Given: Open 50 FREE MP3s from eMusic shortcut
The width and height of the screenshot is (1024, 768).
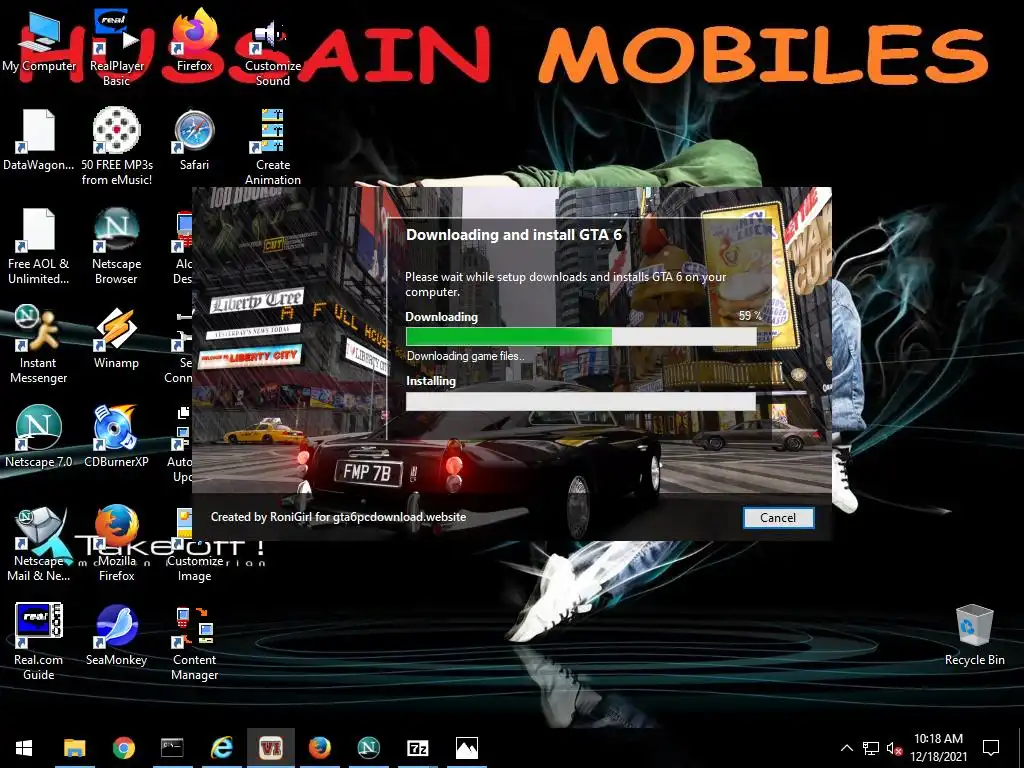Looking at the screenshot, I should point(116,146).
